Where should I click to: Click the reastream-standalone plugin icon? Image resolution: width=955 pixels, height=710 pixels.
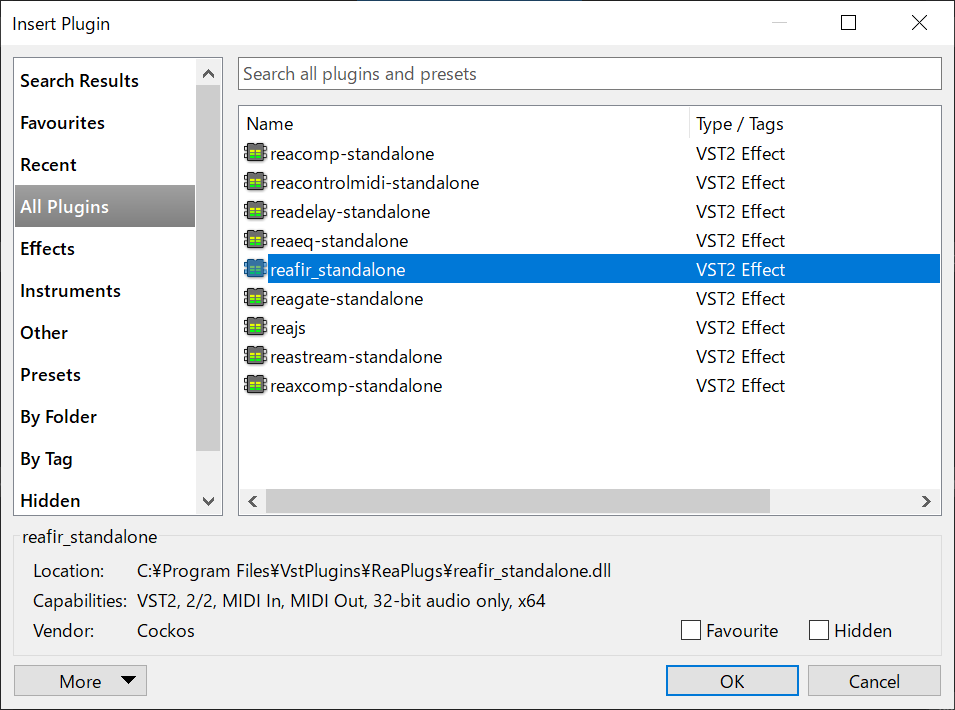click(256, 357)
